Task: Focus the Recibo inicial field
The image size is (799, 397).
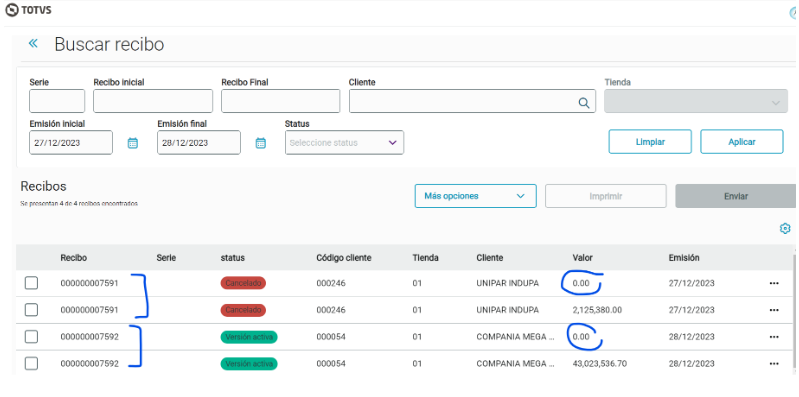Action: pyautogui.click(x=153, y=101)
